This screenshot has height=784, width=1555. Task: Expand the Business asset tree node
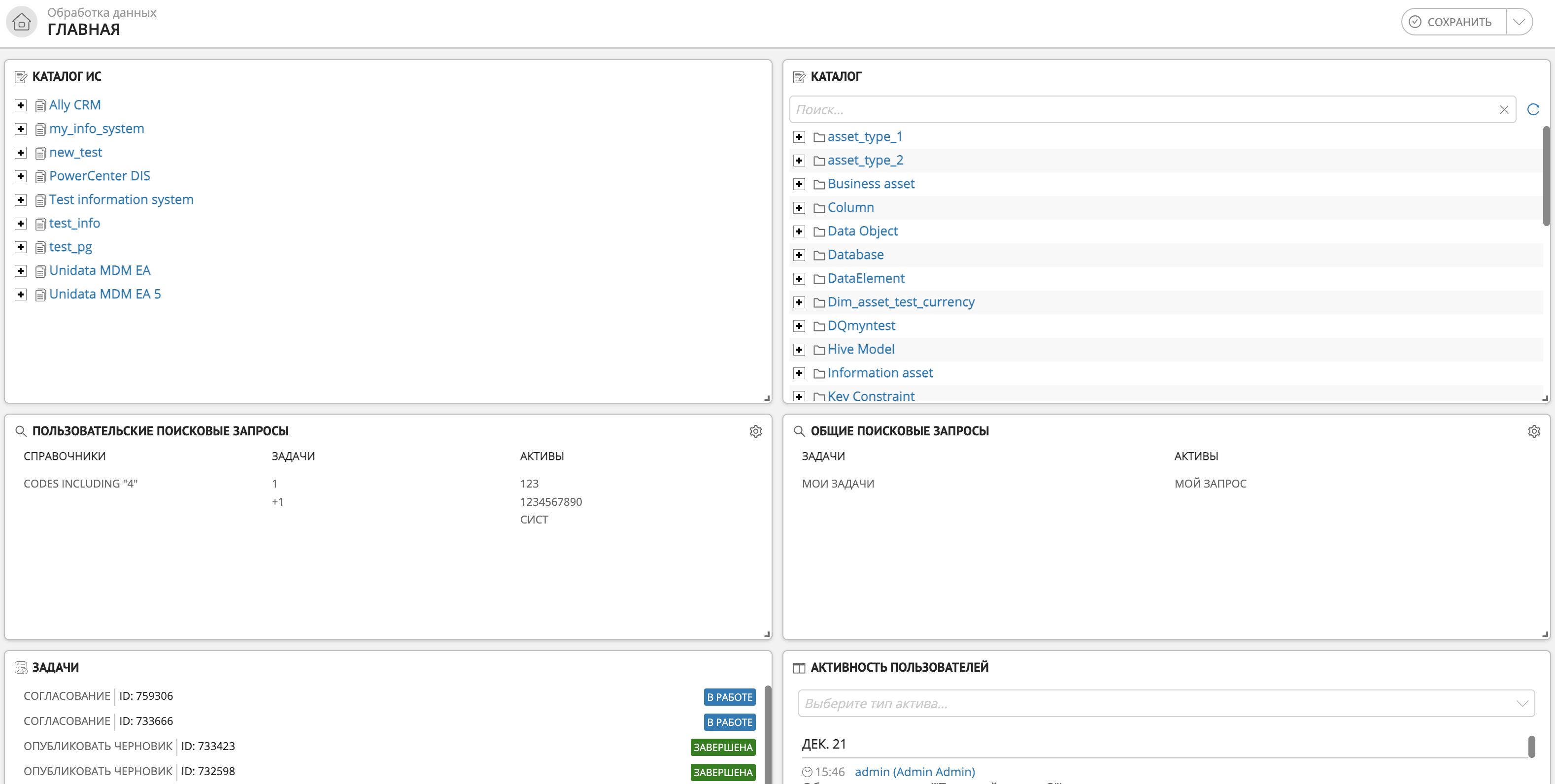pos(800,183)
